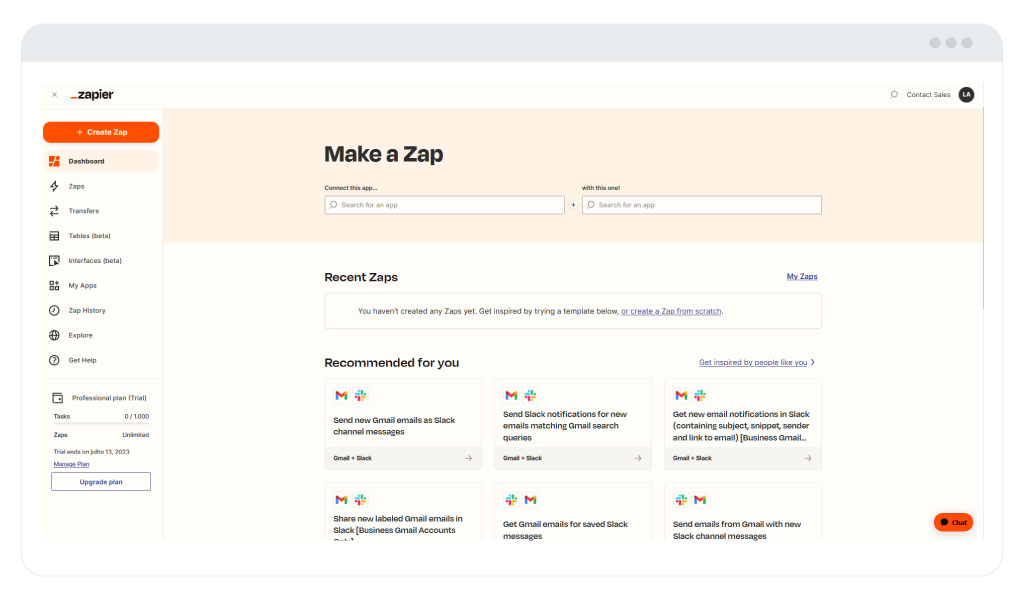Focus the 'with this one!' search field

702,205
